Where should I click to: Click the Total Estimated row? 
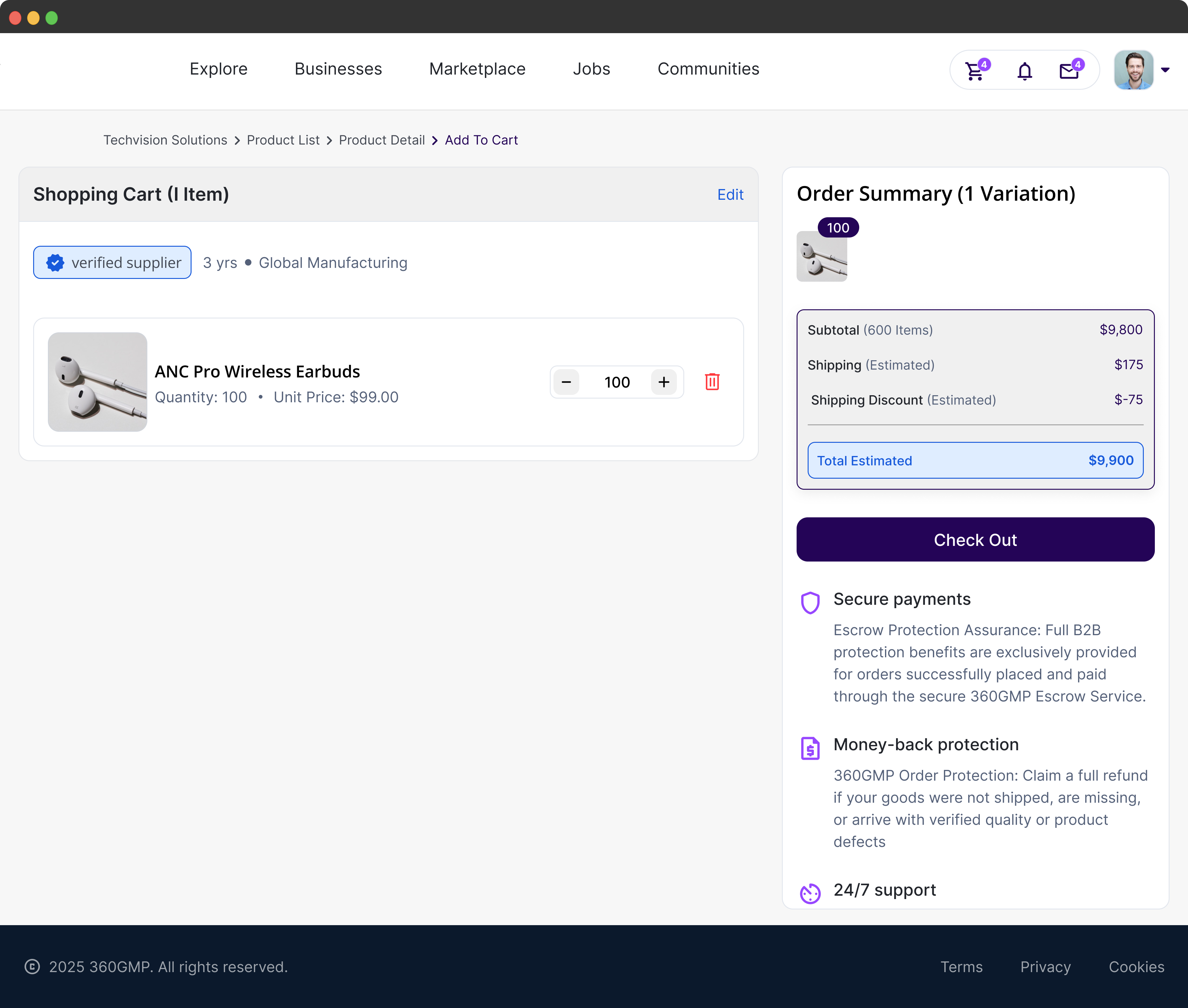[x=975, y=460]
